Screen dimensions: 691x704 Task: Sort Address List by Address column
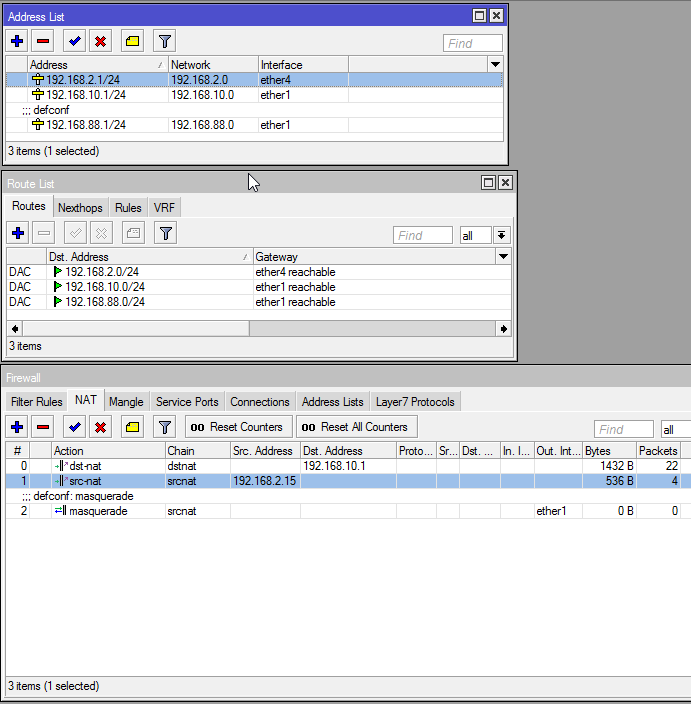point(97,65)
